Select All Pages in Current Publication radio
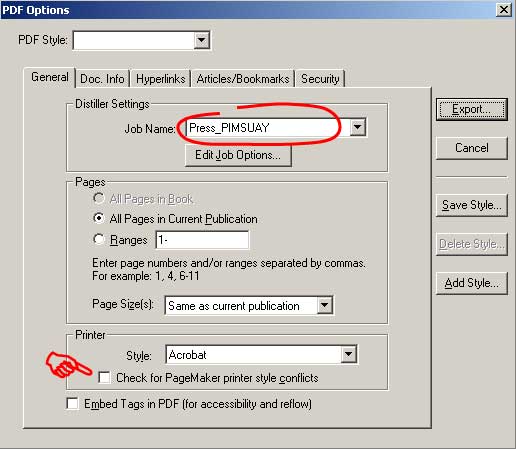This screenshot has height=449, width=516. (99, 218)
